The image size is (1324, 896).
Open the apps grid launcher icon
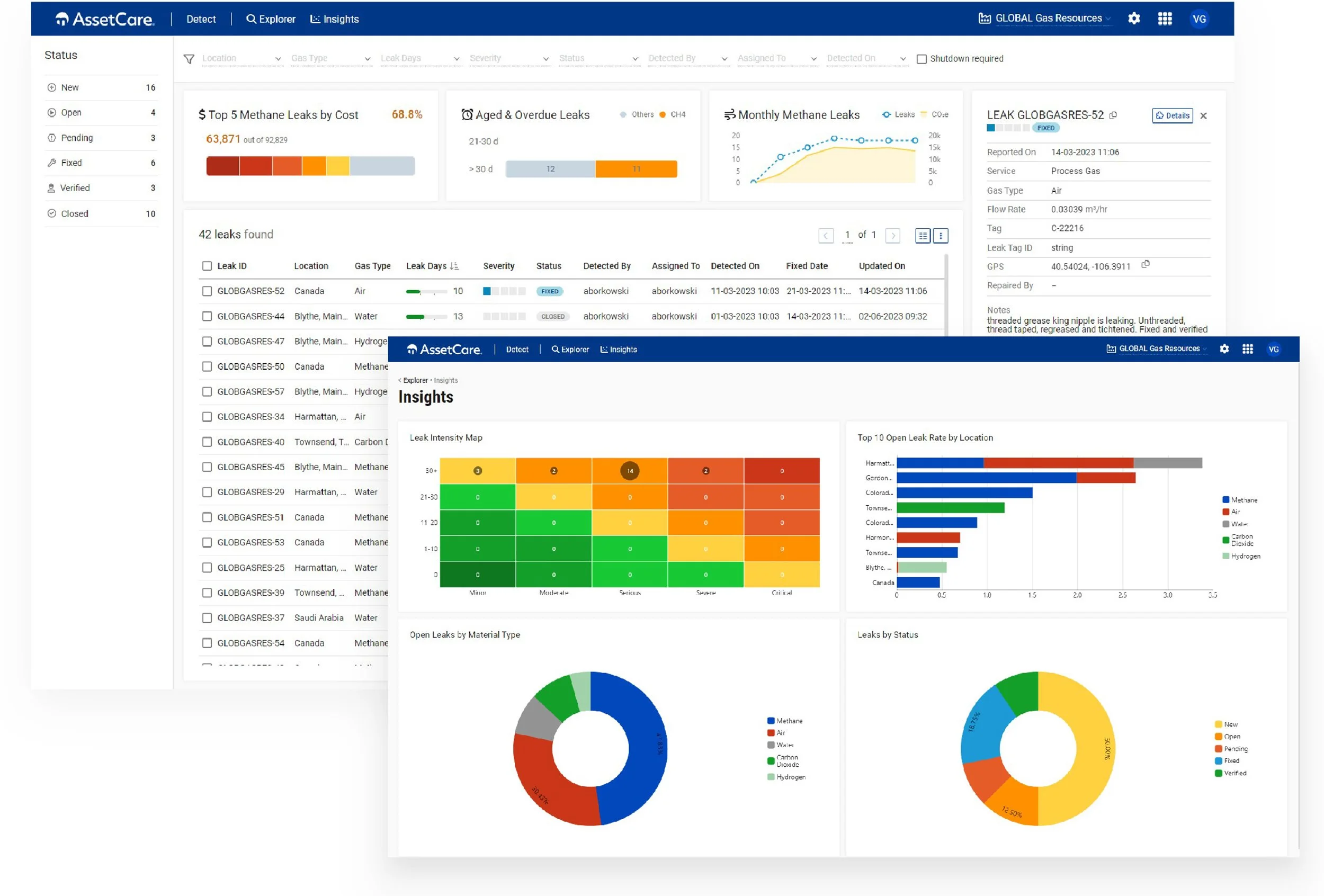(1165, 19)
